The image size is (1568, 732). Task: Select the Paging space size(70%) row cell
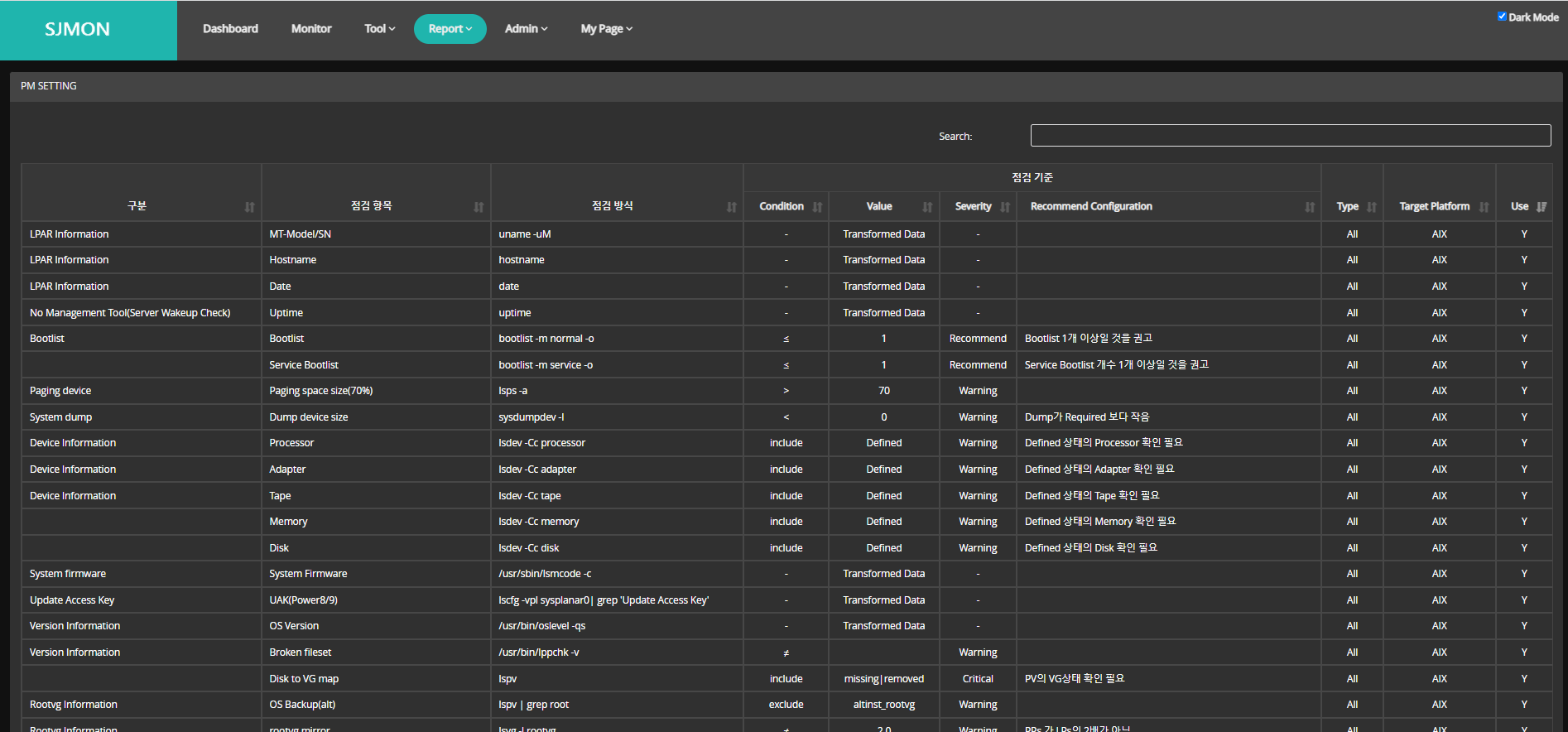pos(321,391)
